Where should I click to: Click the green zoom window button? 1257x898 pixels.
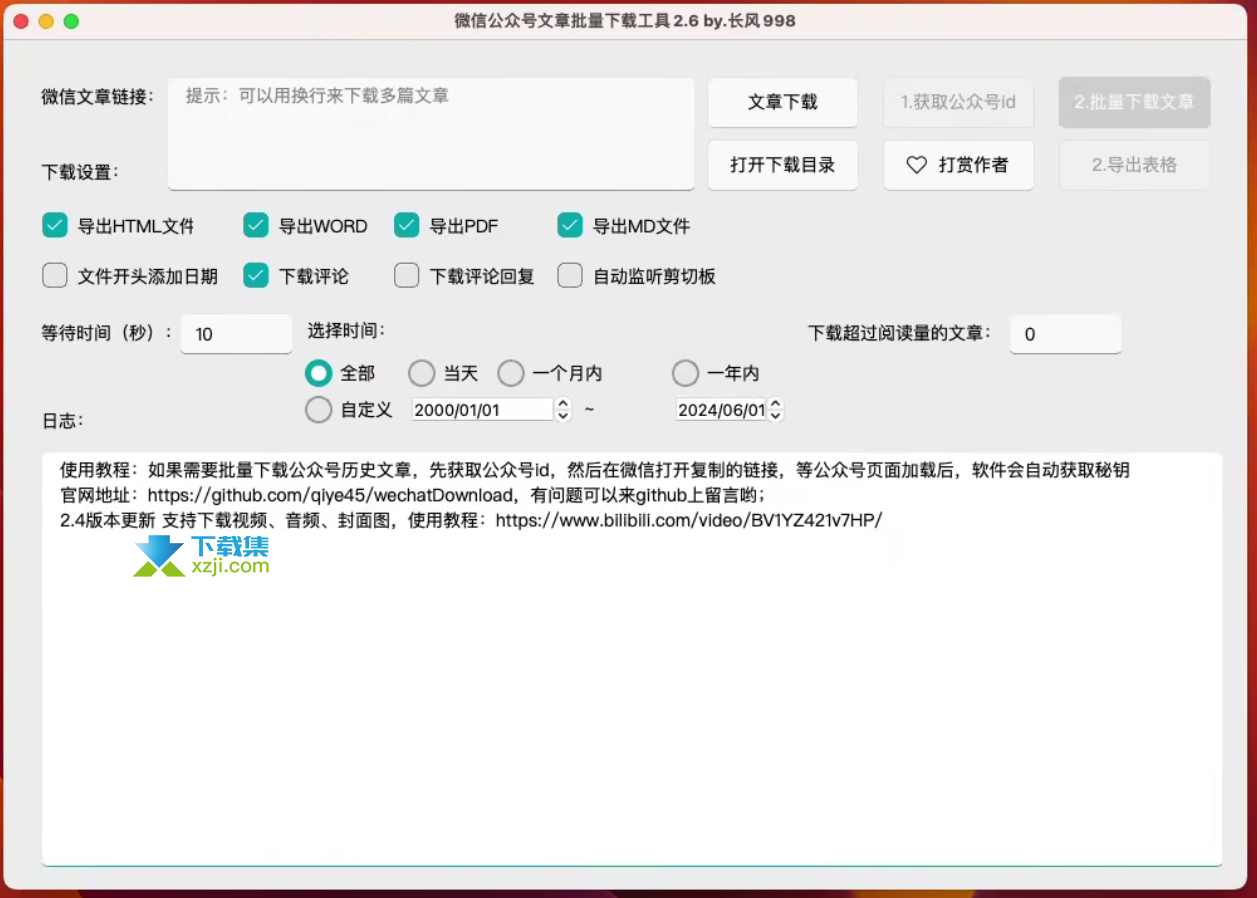71,21
